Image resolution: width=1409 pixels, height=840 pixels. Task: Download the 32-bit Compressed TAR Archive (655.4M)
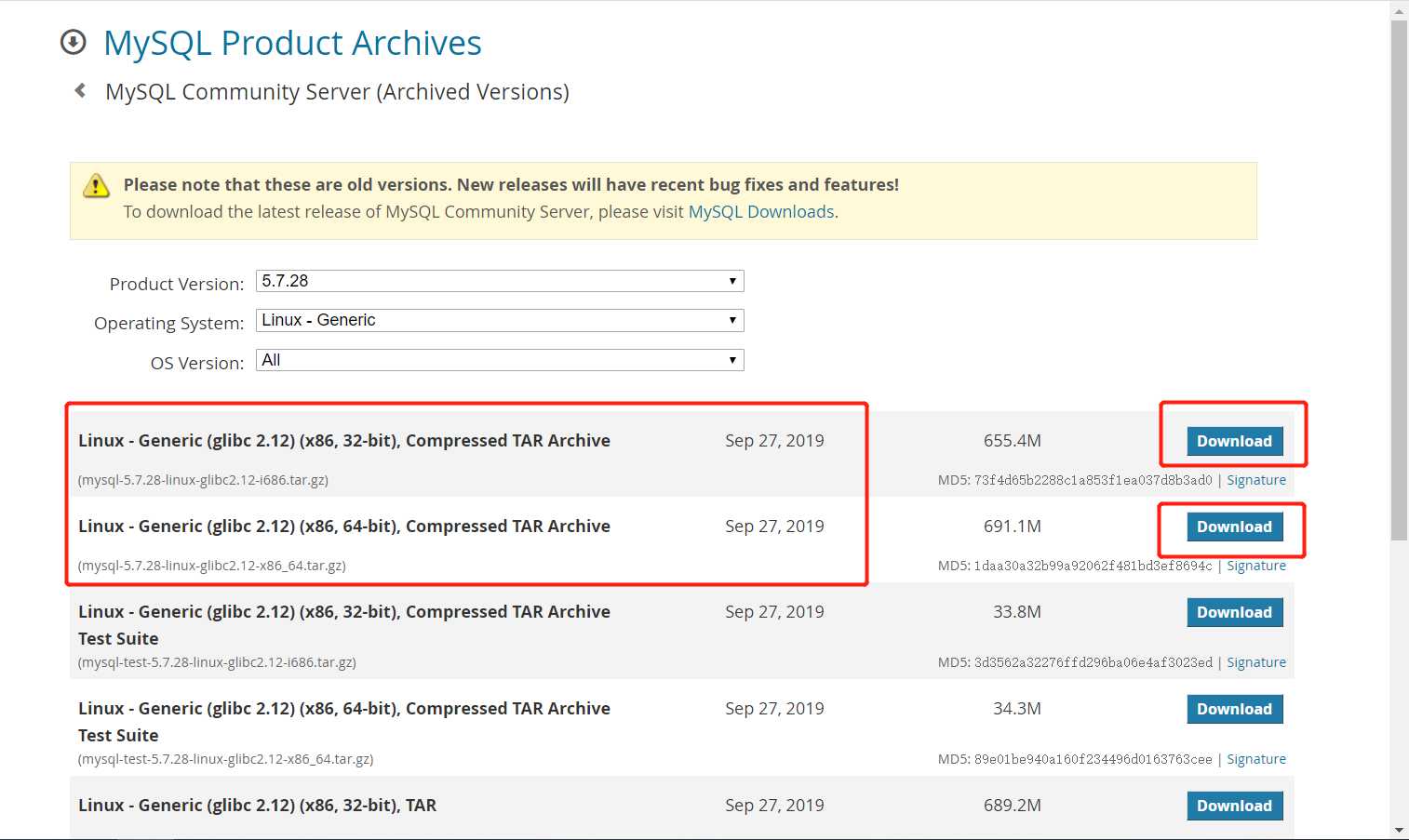[x=1235, y=441]
